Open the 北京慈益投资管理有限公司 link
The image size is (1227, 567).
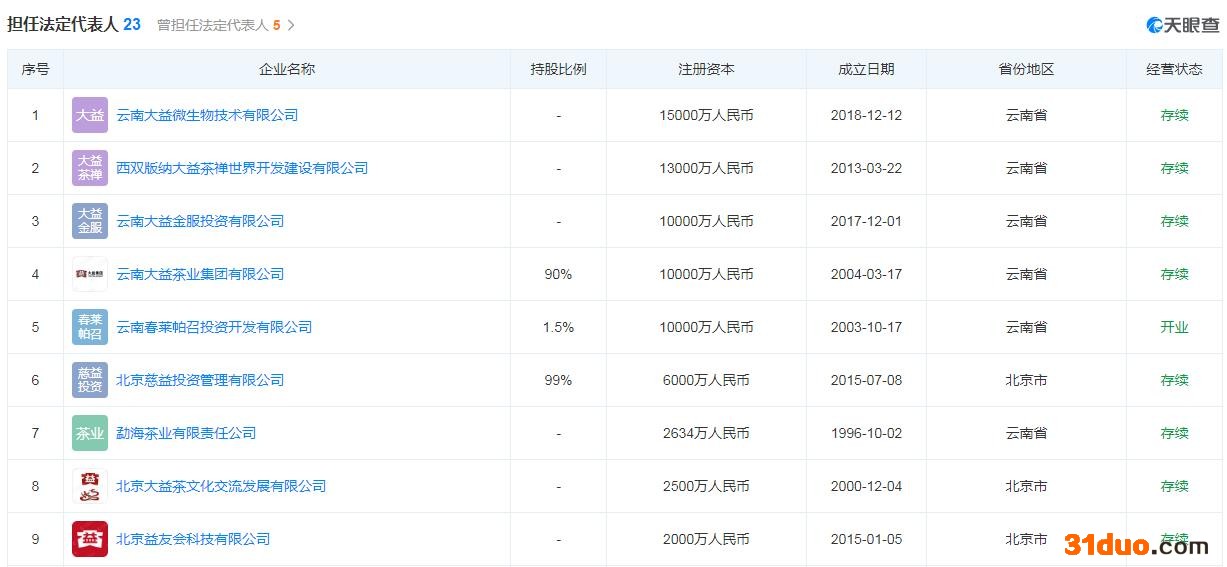click(x=200, y=380)
